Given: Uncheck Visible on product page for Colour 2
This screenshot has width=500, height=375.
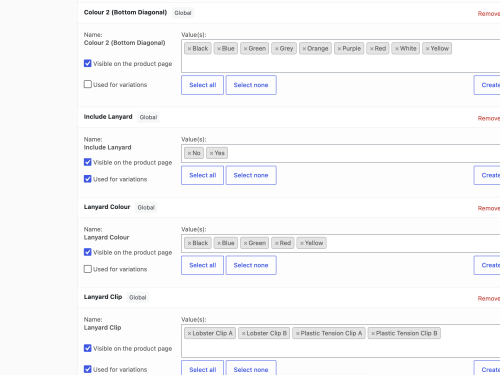Looking at the screenshot, I should click(88, 63).
